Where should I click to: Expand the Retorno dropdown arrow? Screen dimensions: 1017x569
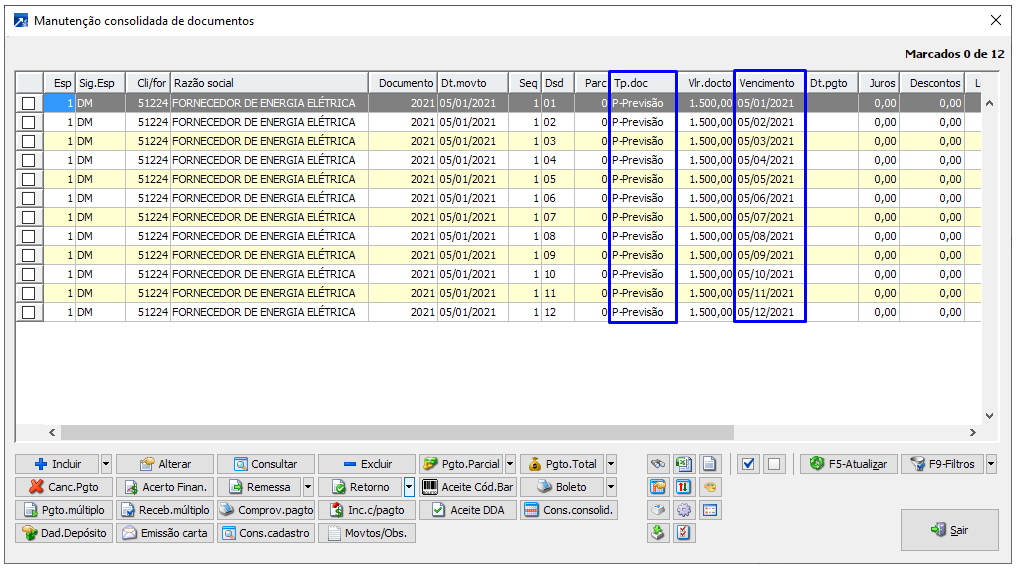[x=409, y=487]
